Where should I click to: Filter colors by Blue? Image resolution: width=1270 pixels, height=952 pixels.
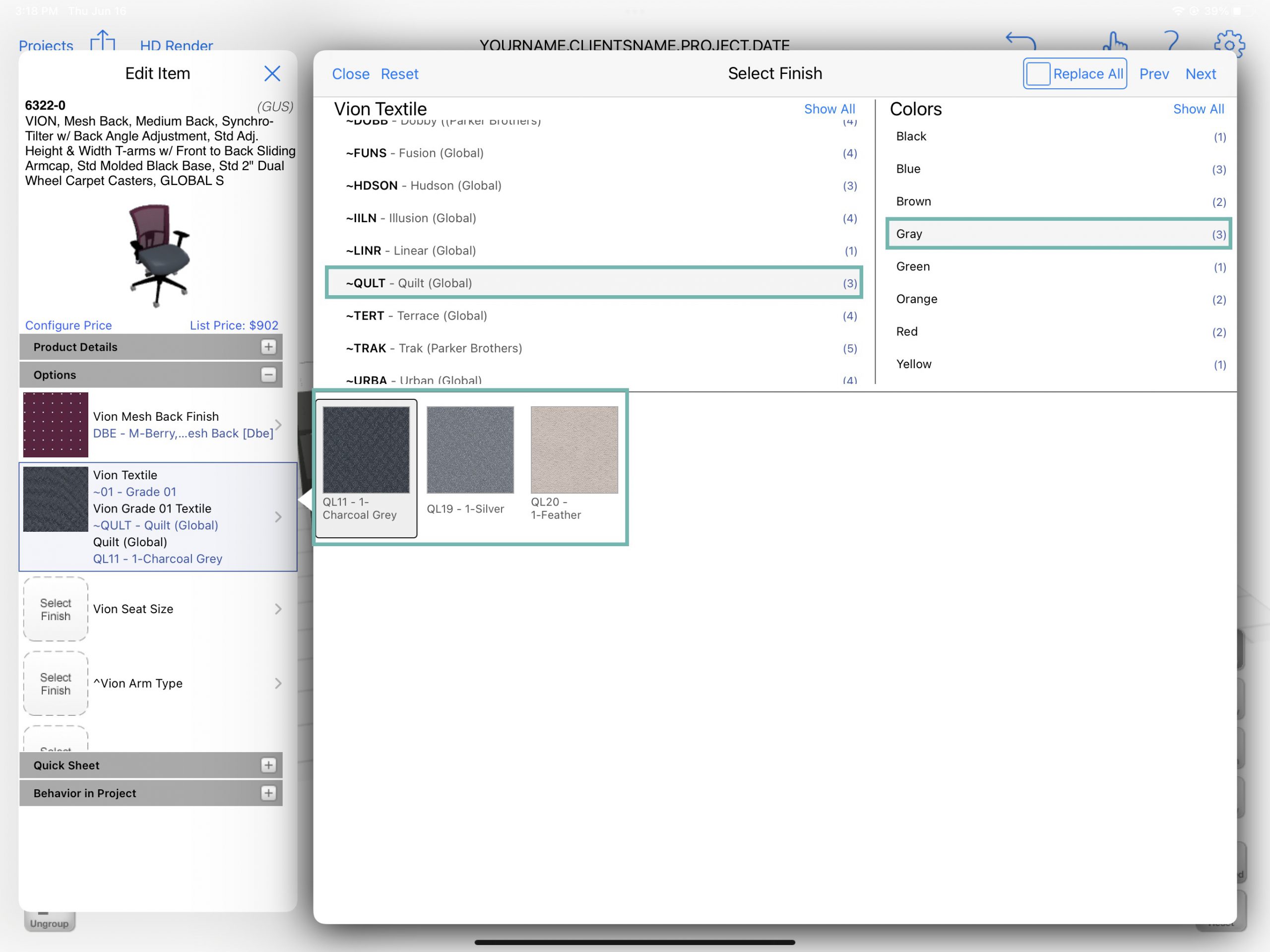point(1059,169)
